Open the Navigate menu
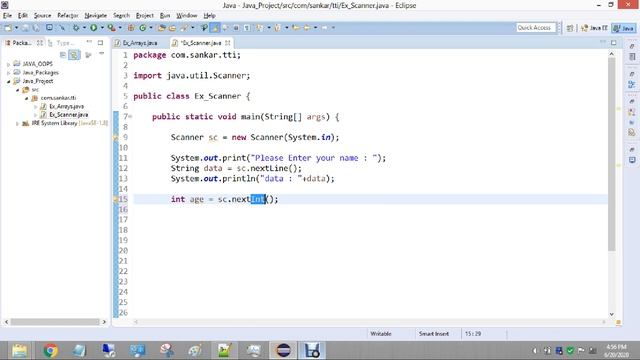 point(96,16)
